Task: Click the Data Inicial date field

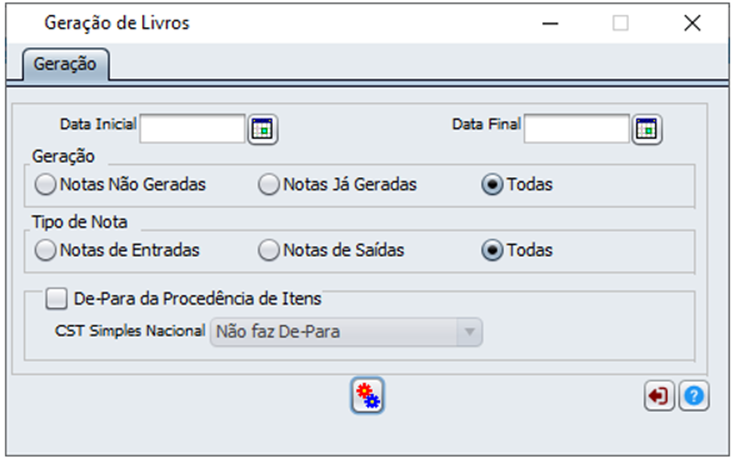Action: click(x=193, y=128)
